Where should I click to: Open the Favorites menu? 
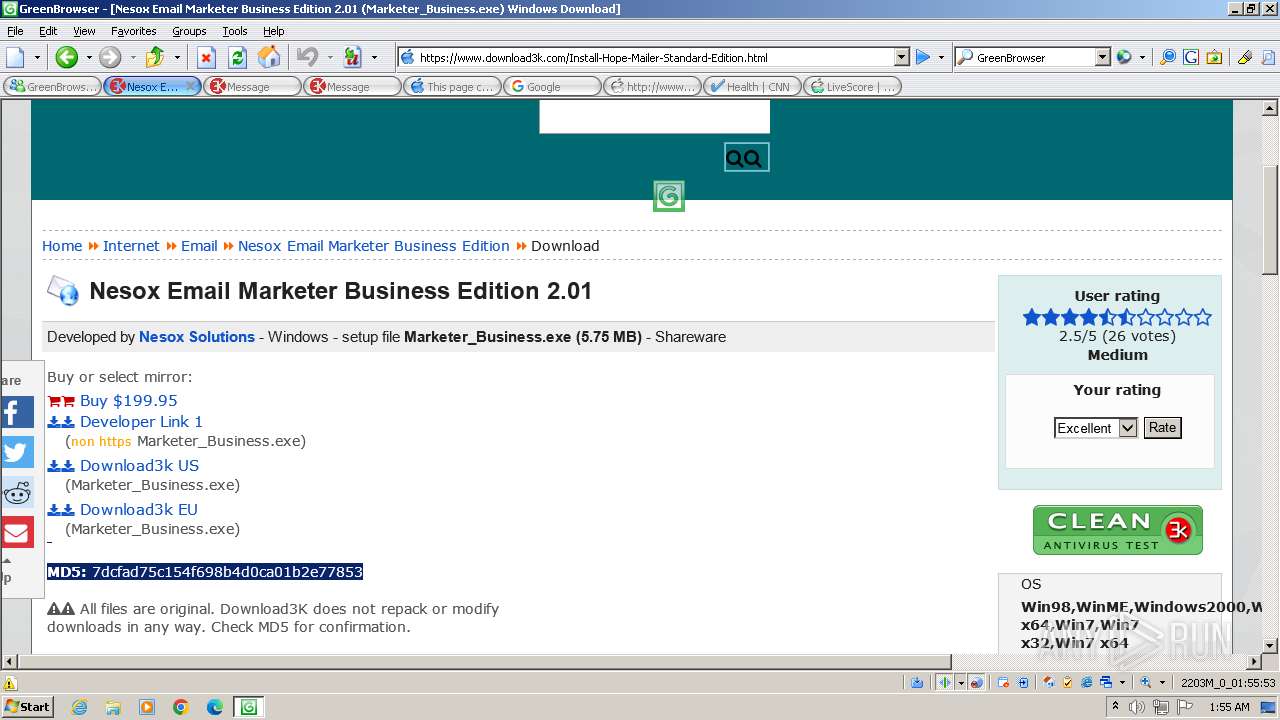coord(133,31)
